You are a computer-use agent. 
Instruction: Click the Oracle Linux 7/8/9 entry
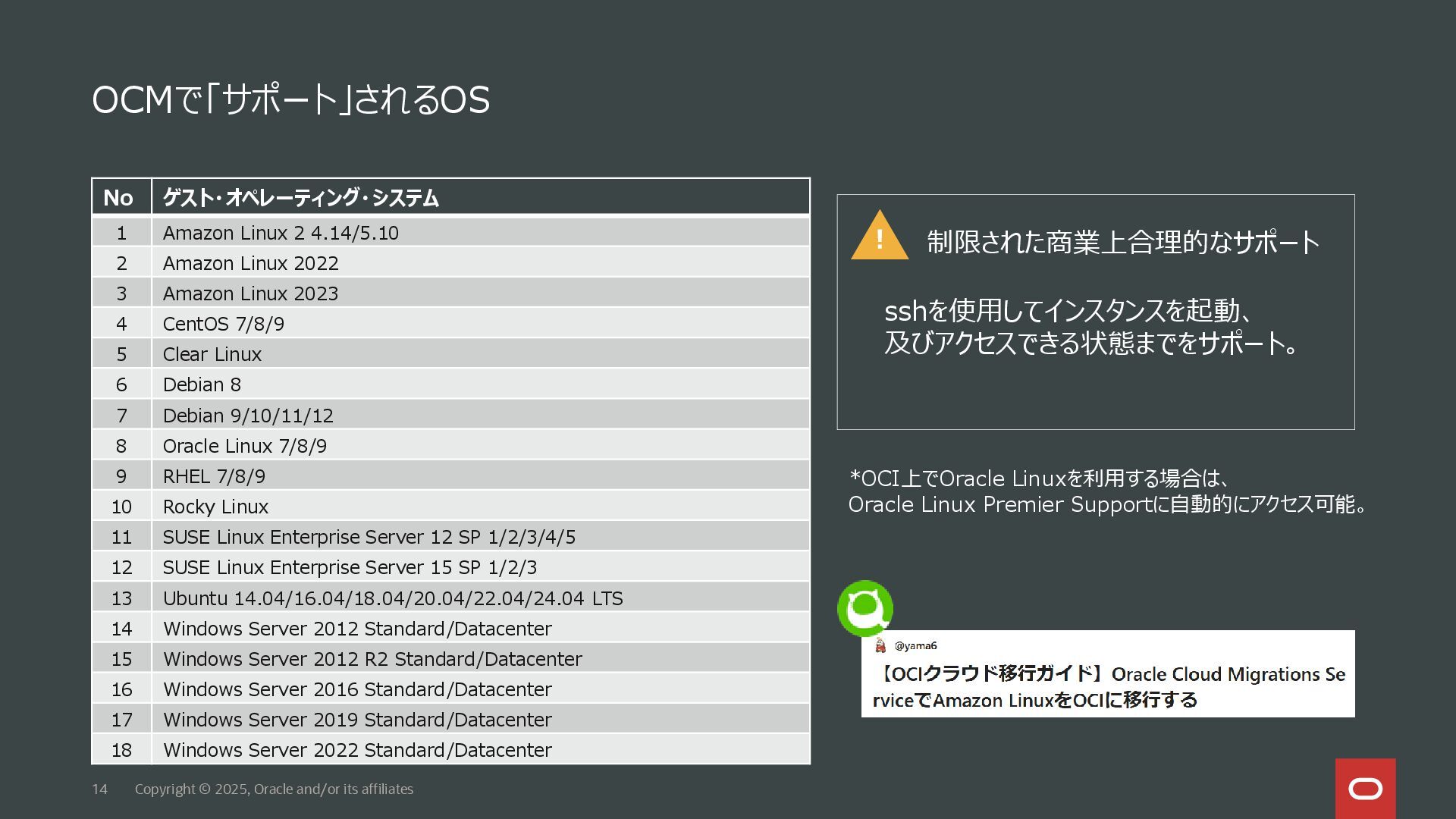[x=245, y=446]
